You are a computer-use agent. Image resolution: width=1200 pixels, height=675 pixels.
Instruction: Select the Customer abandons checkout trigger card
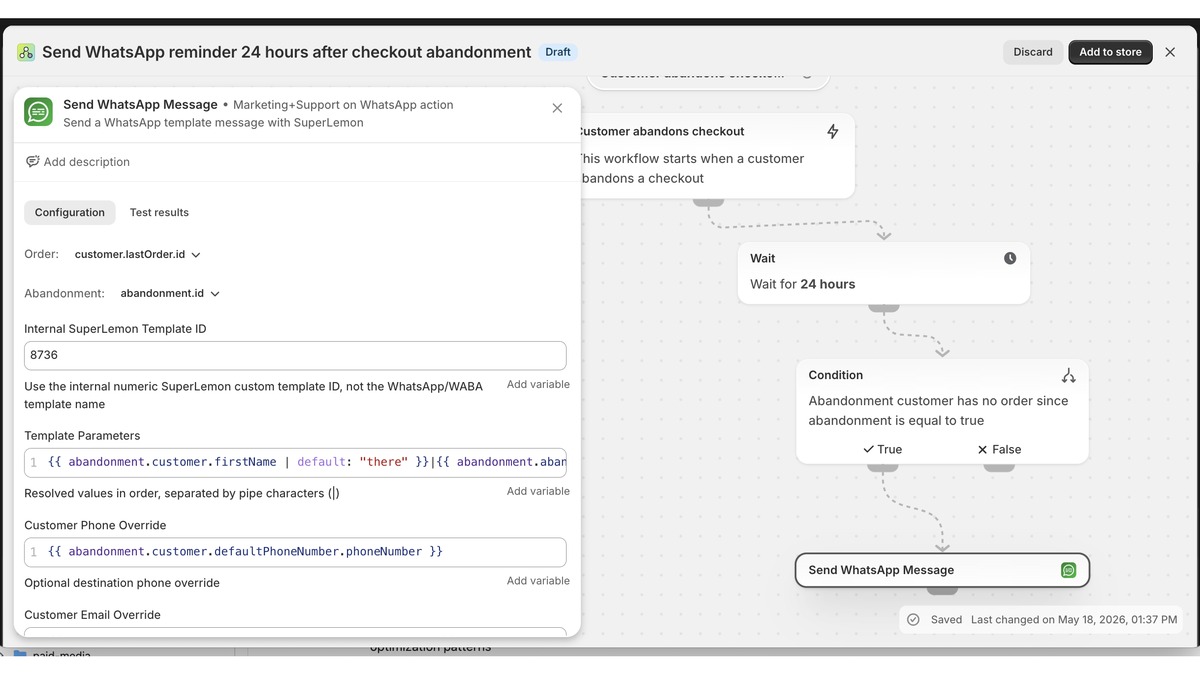[716, 155]
